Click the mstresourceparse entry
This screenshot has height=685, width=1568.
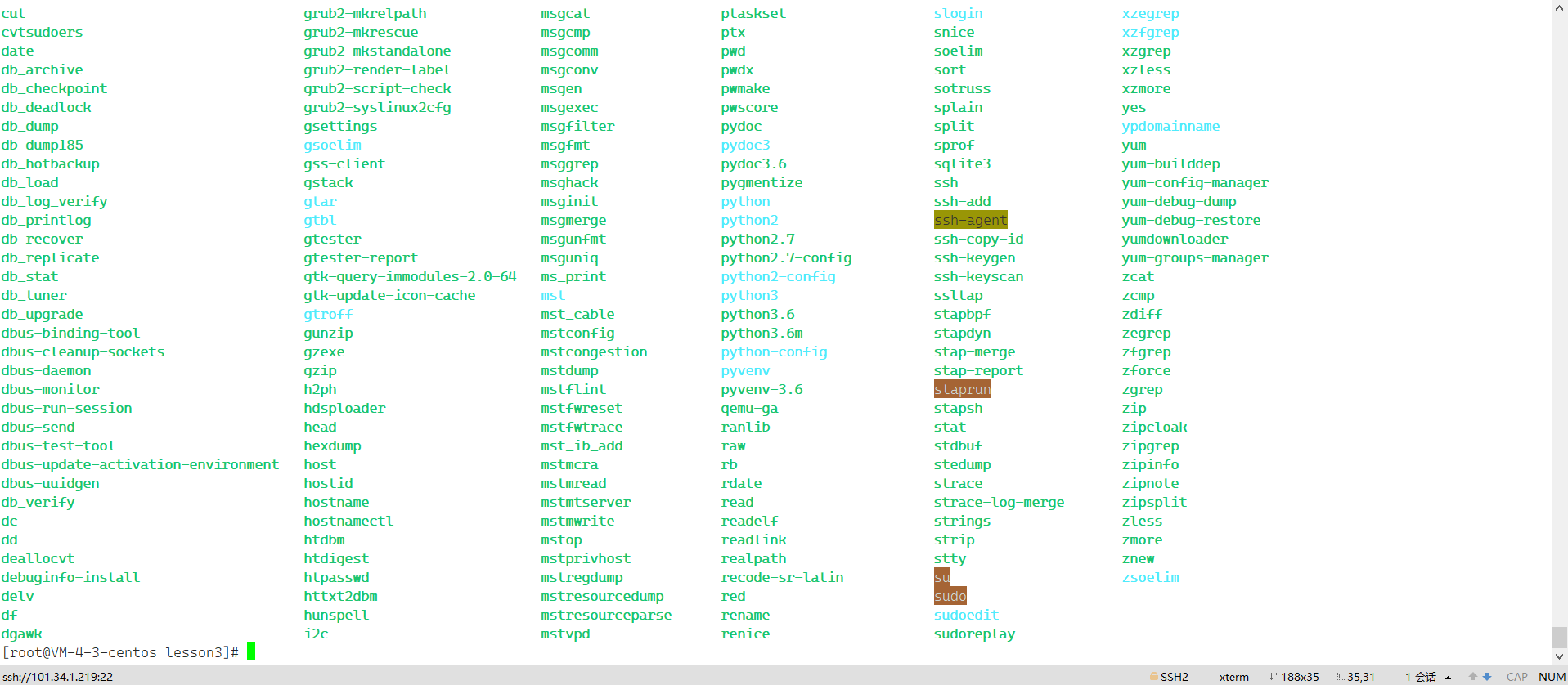pyautogui.click(x=607, y=615)
